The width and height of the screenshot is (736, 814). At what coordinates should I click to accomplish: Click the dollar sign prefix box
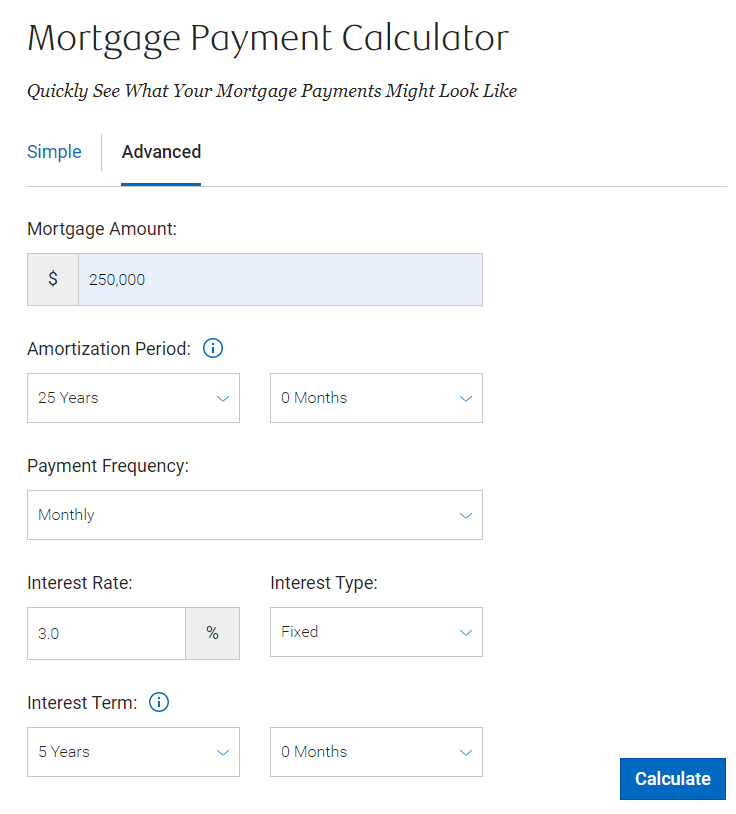coord(52,279)
